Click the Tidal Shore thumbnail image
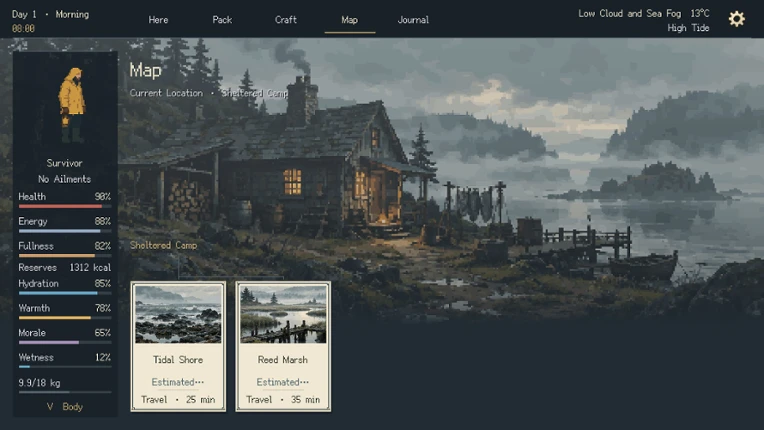This screenshot has width=764, height=430. (x=178, y=315)
